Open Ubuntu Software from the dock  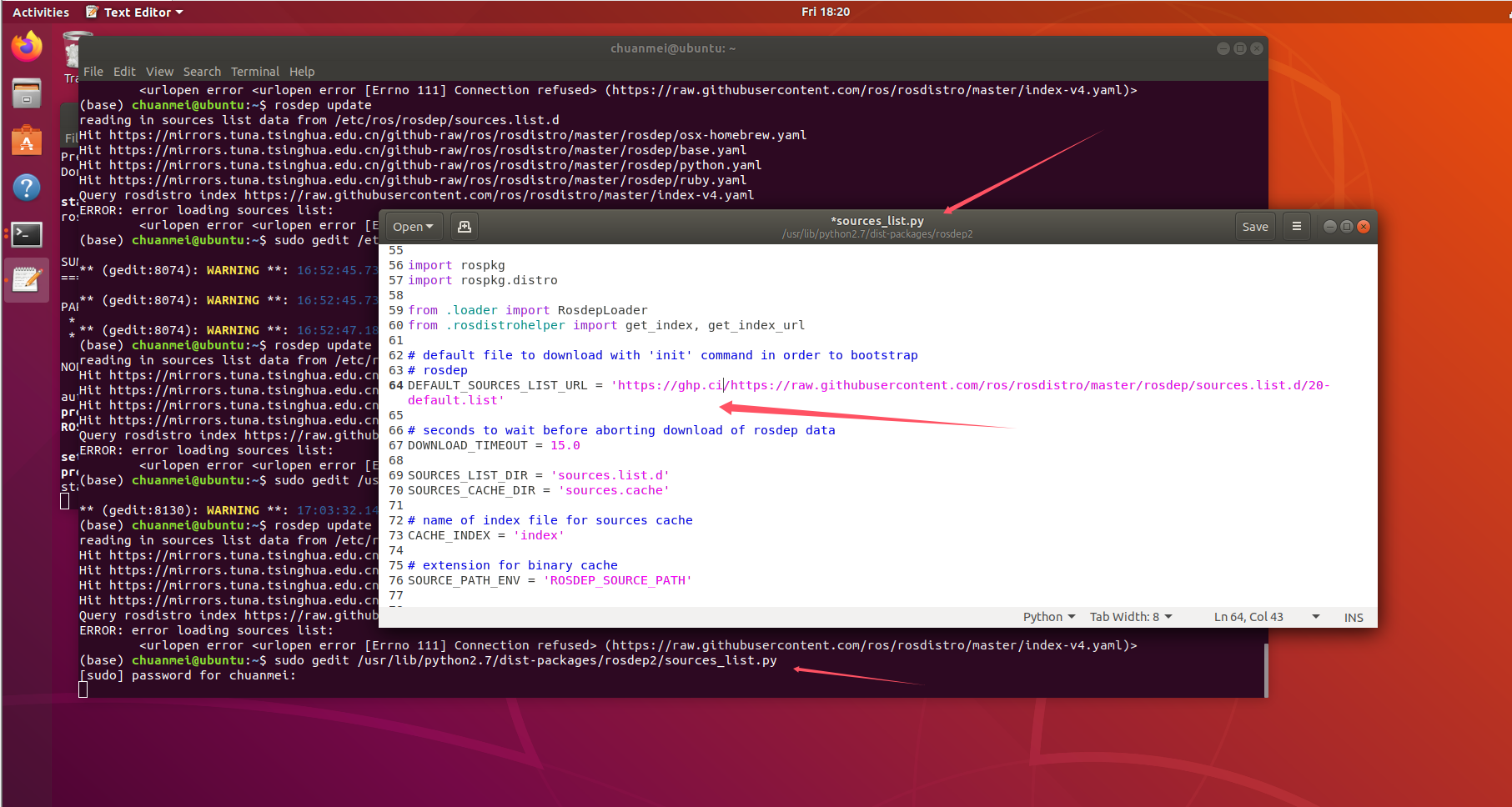26,140
